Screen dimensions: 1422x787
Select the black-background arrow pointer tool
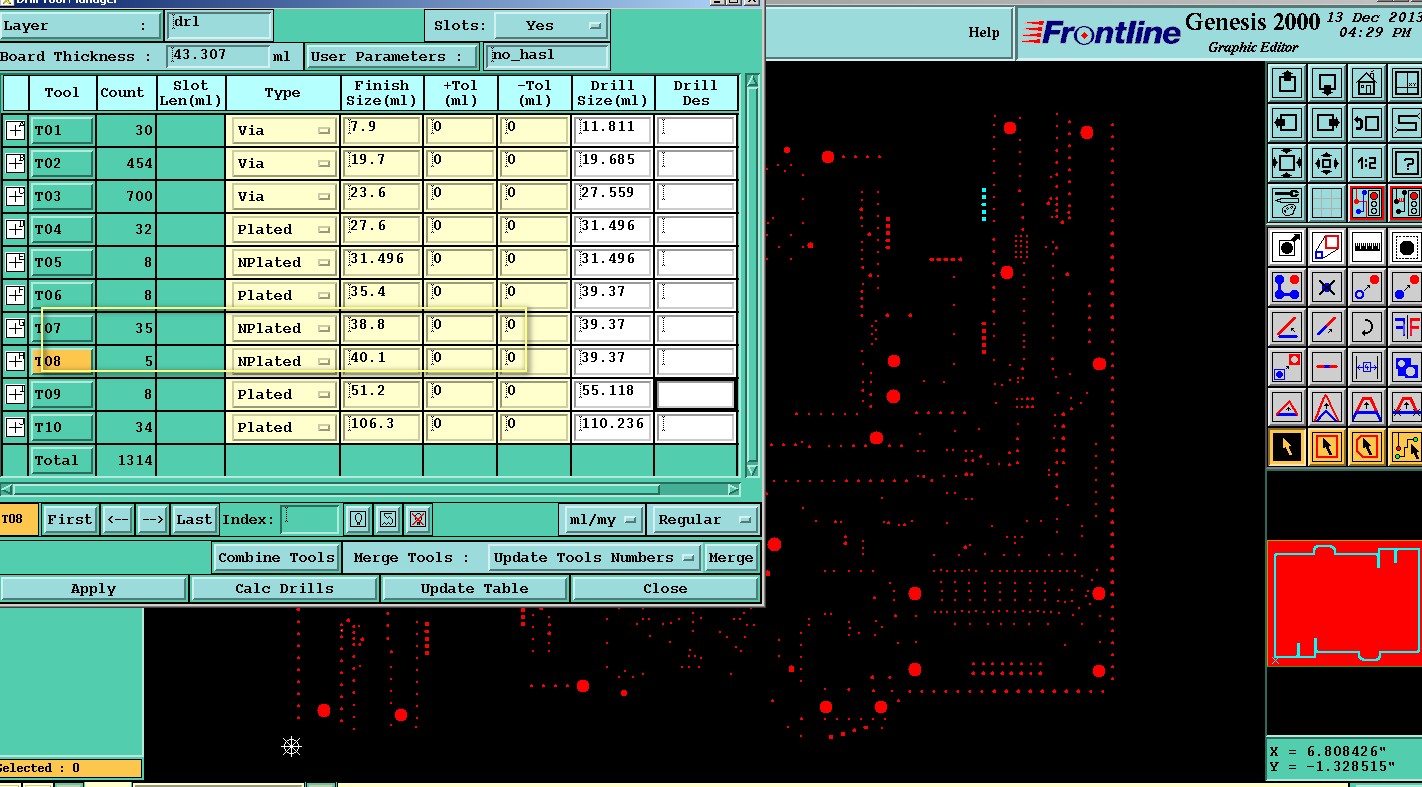(x=1287, y=446)
